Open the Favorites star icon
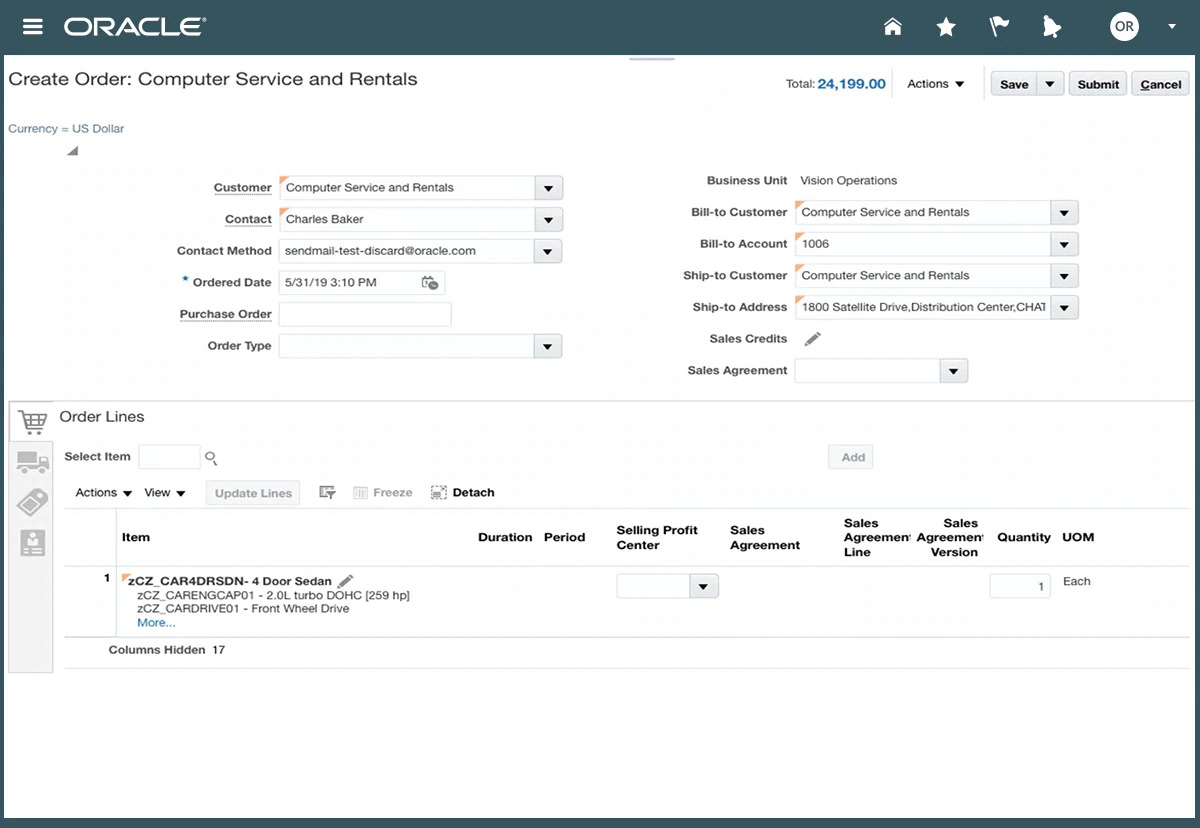 click(946, 27)
